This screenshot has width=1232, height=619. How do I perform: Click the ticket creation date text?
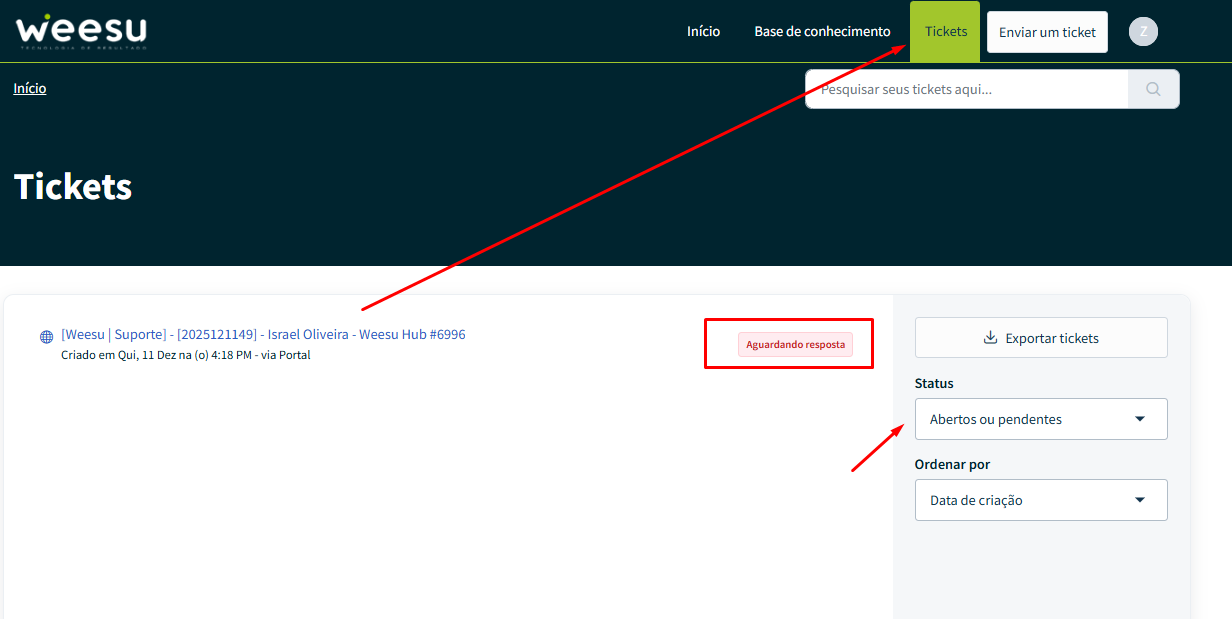coord(186,355)
